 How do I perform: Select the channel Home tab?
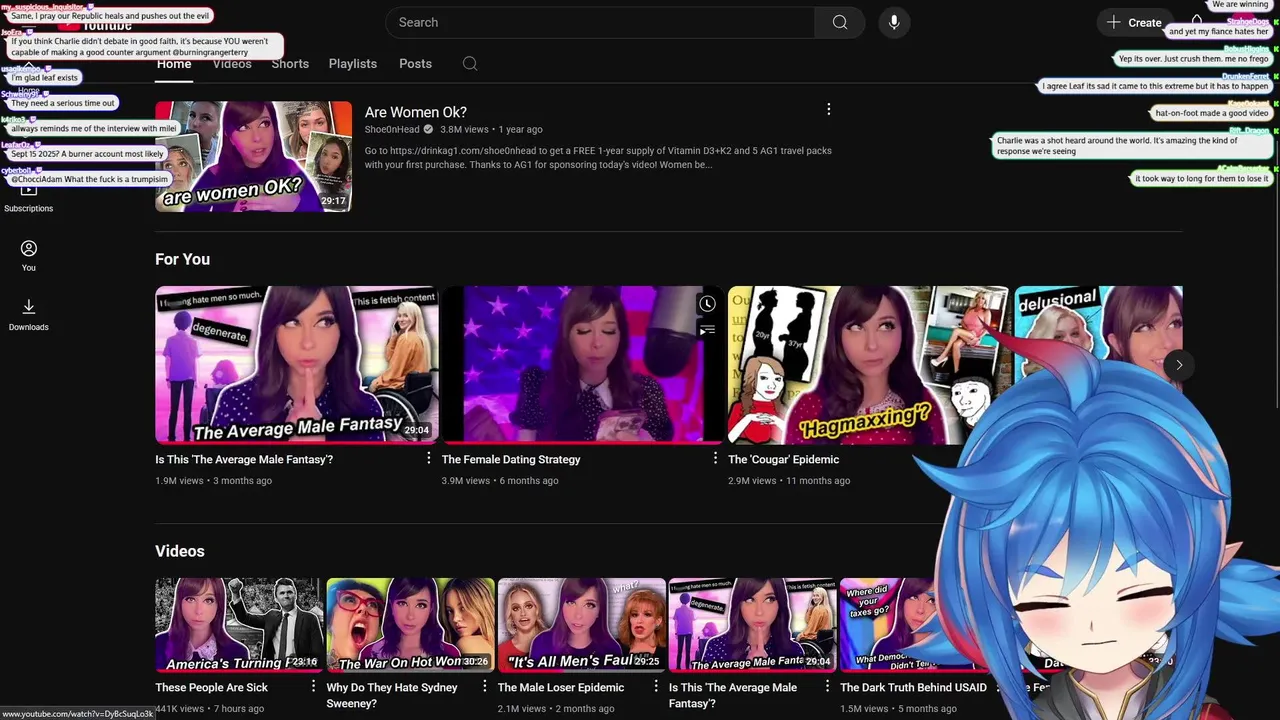174,63
